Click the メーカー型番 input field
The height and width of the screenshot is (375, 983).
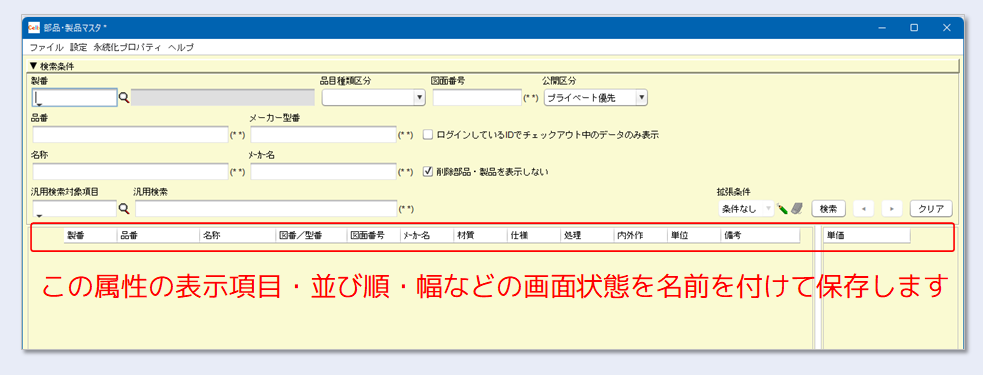[323, 135]
